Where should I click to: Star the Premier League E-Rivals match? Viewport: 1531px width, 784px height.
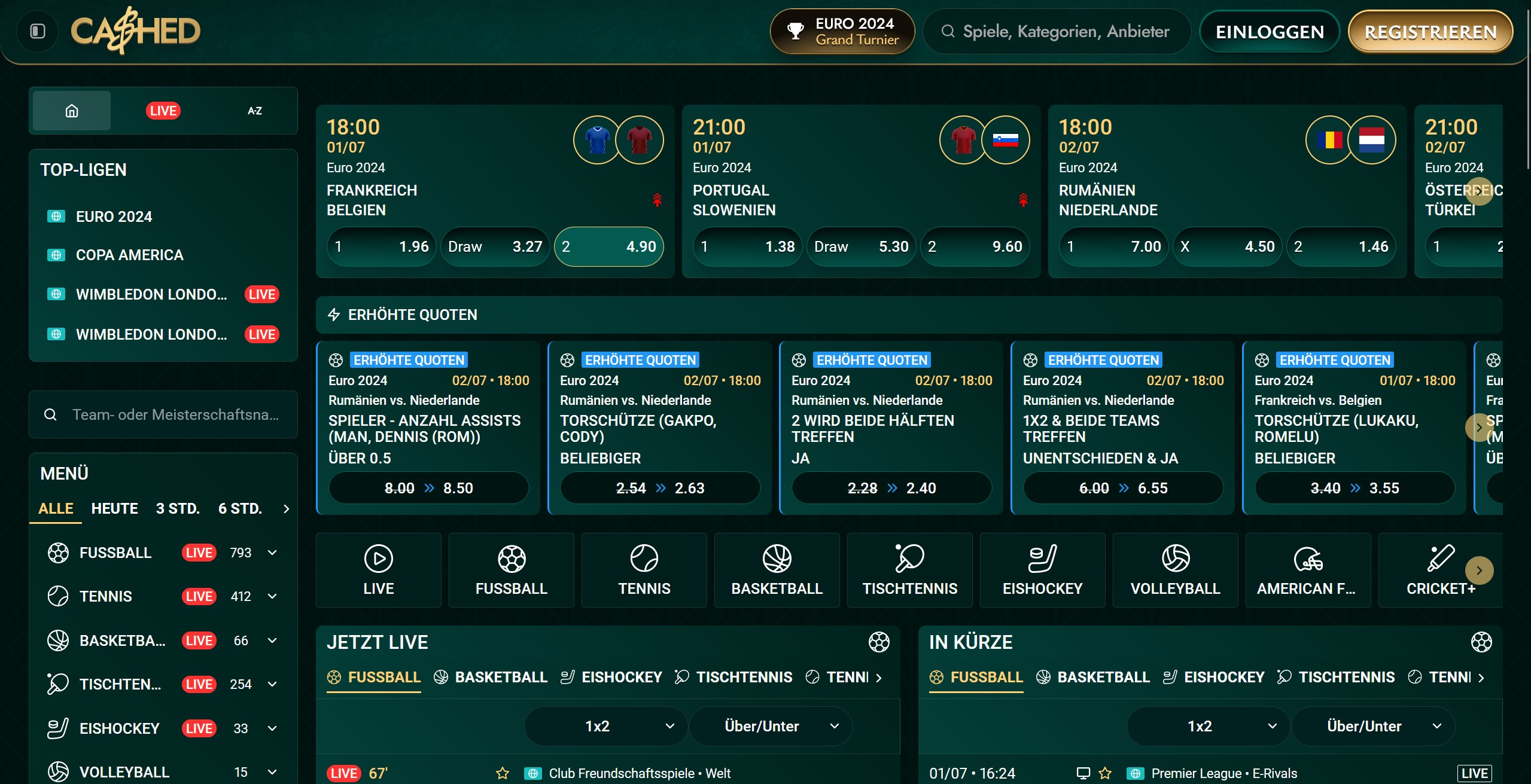1105,773
